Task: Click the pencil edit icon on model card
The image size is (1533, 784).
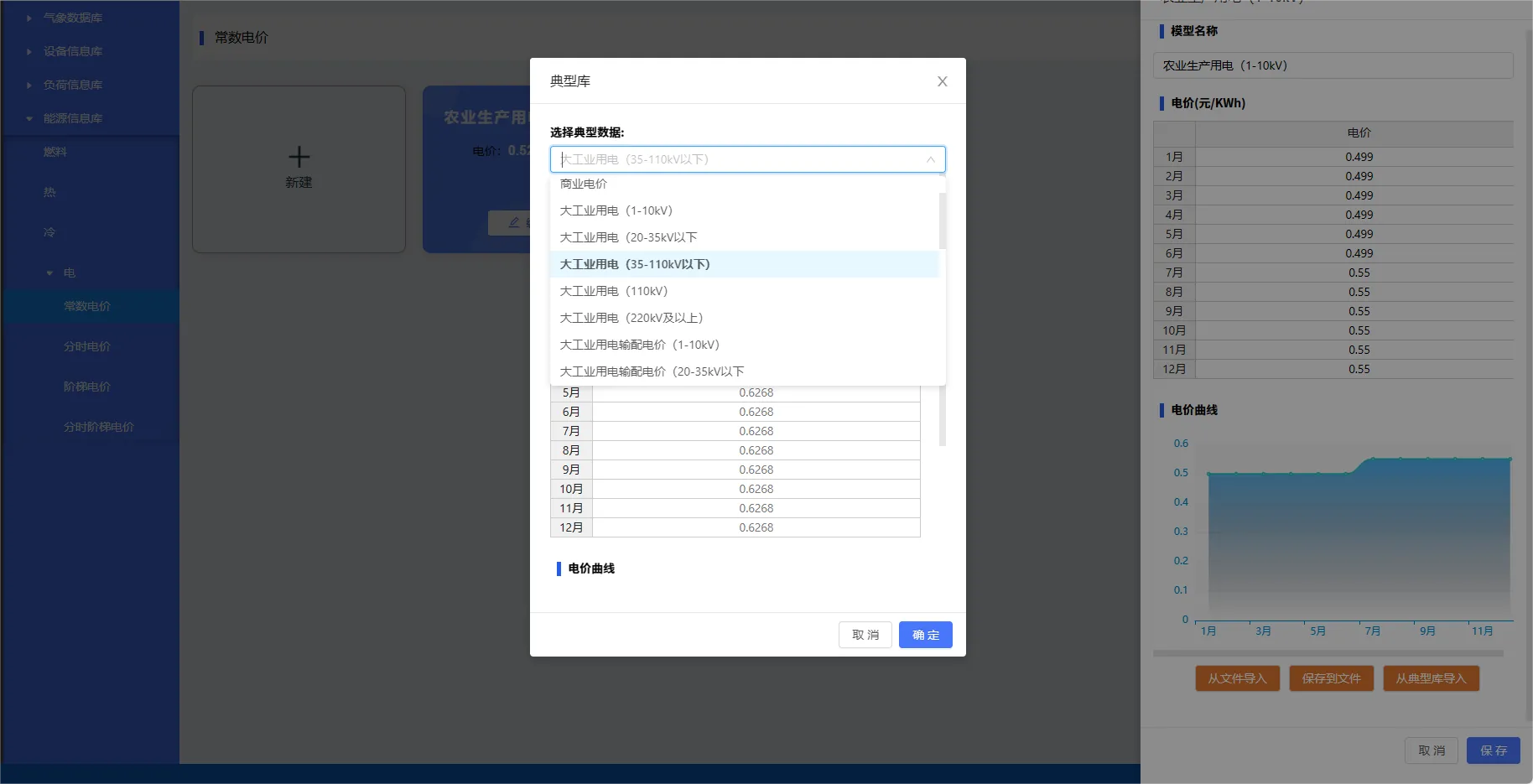Action: pyautogui.click(x=514, y=222)
